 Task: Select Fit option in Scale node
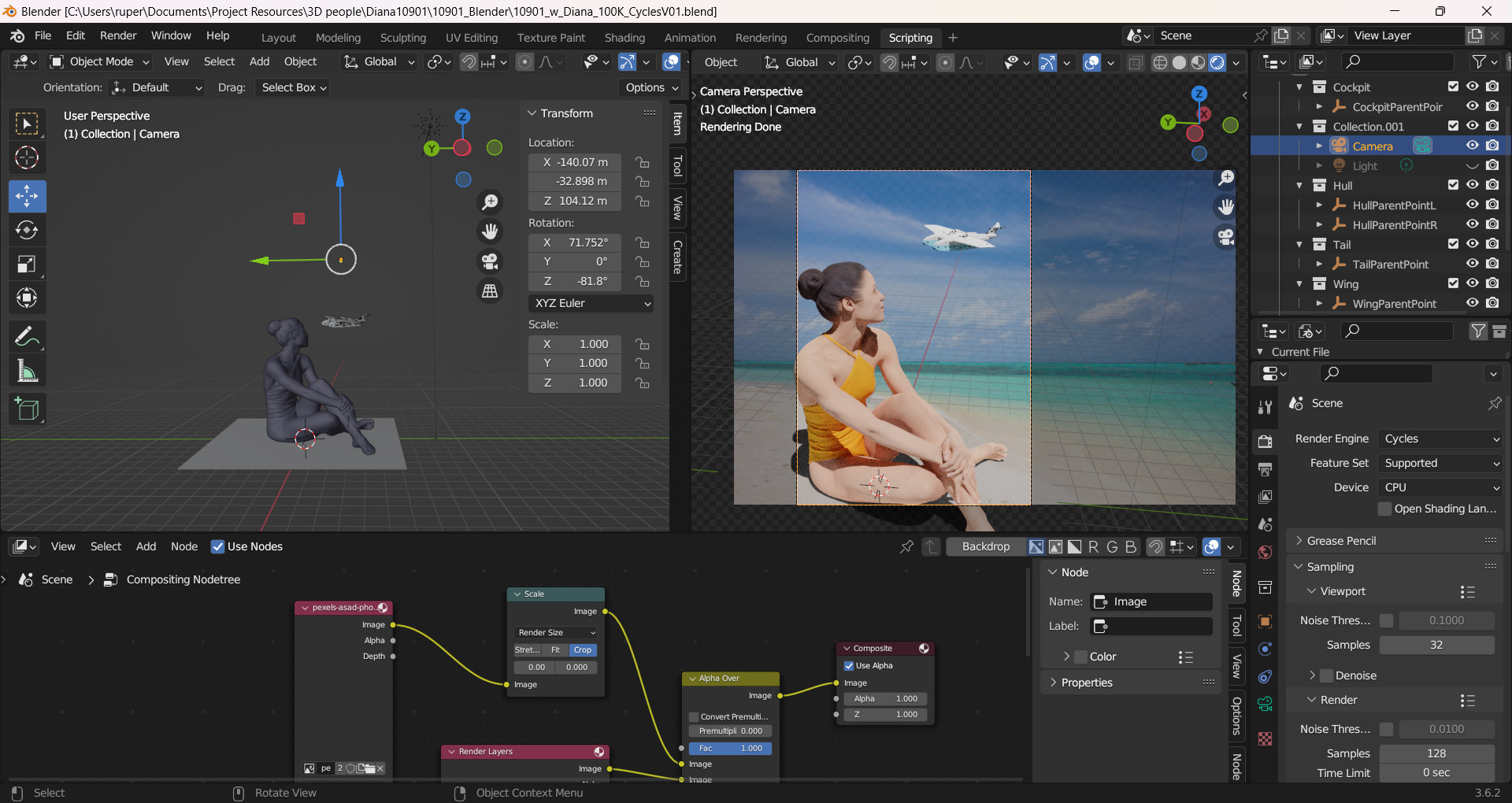[x=555, y=650]
